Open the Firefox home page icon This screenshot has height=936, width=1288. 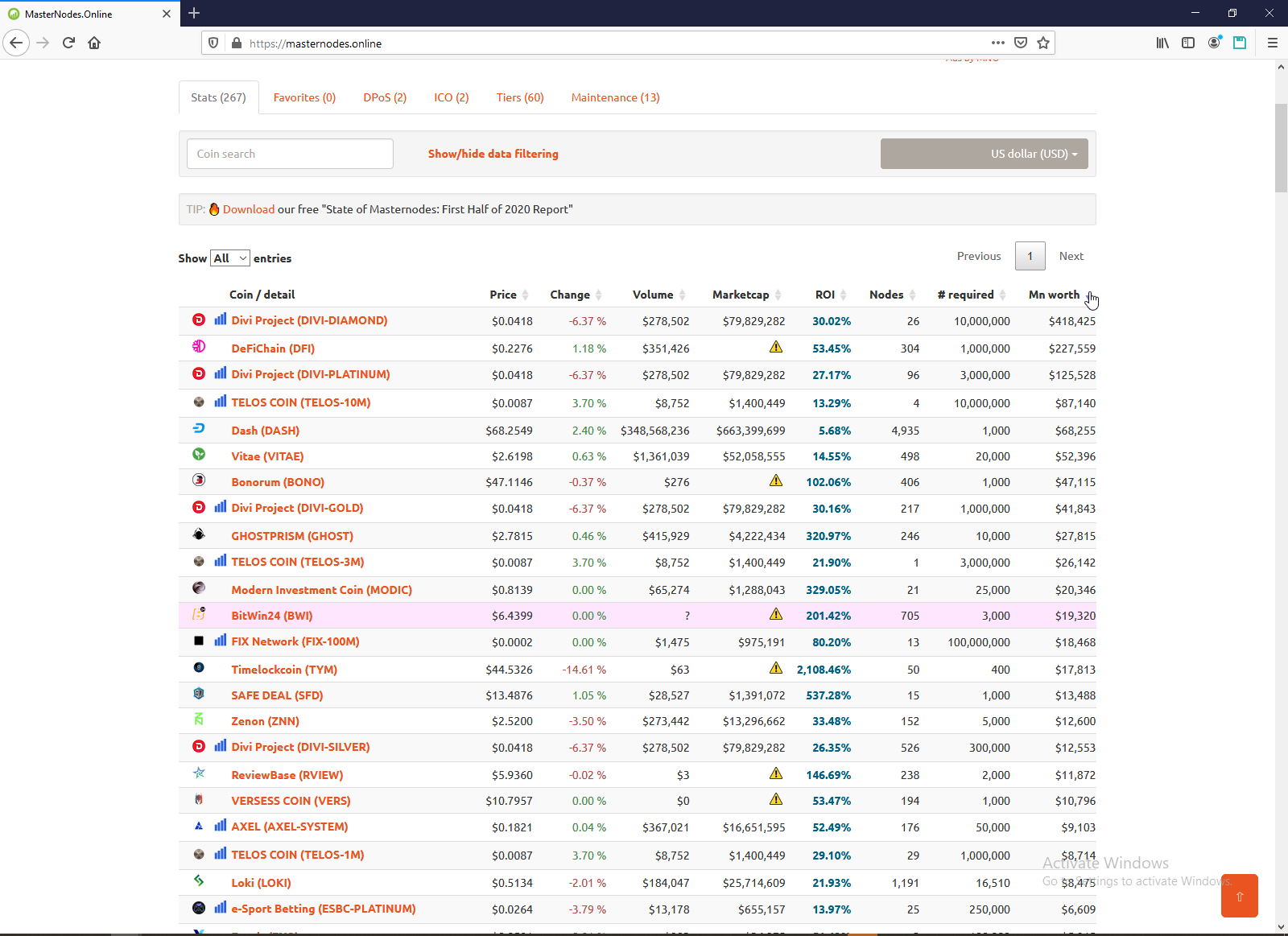pos(94,43)
